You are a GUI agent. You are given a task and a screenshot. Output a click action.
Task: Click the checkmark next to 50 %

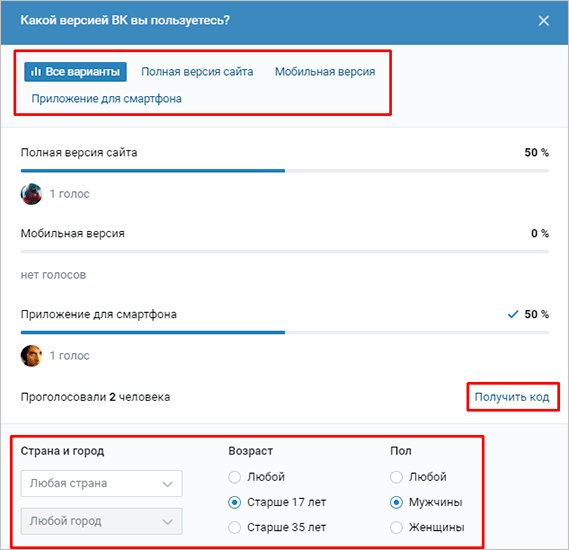point(513,314)
